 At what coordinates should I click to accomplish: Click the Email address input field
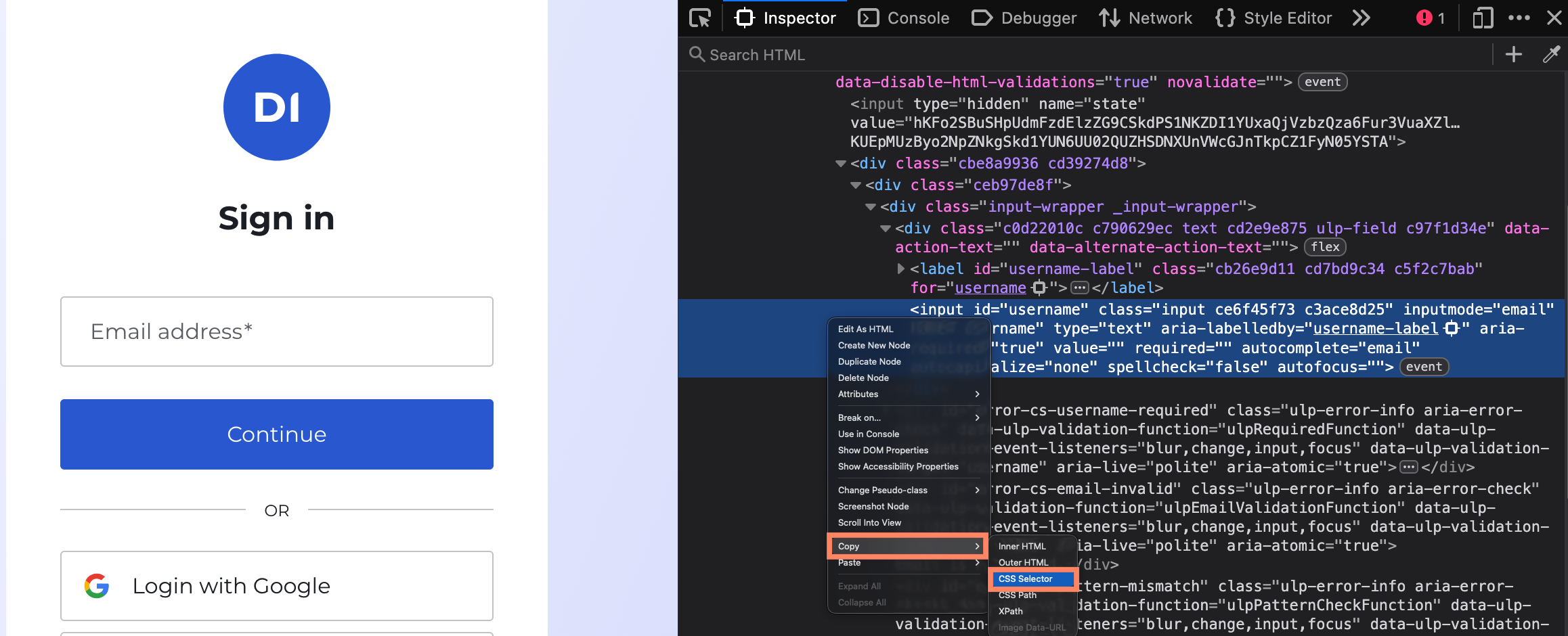(x=276, y=332)
